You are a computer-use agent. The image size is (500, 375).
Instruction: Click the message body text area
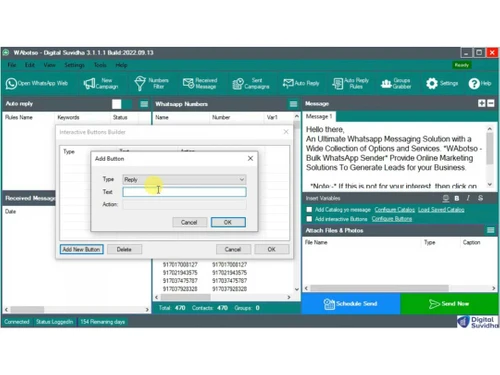pos(394,157)
